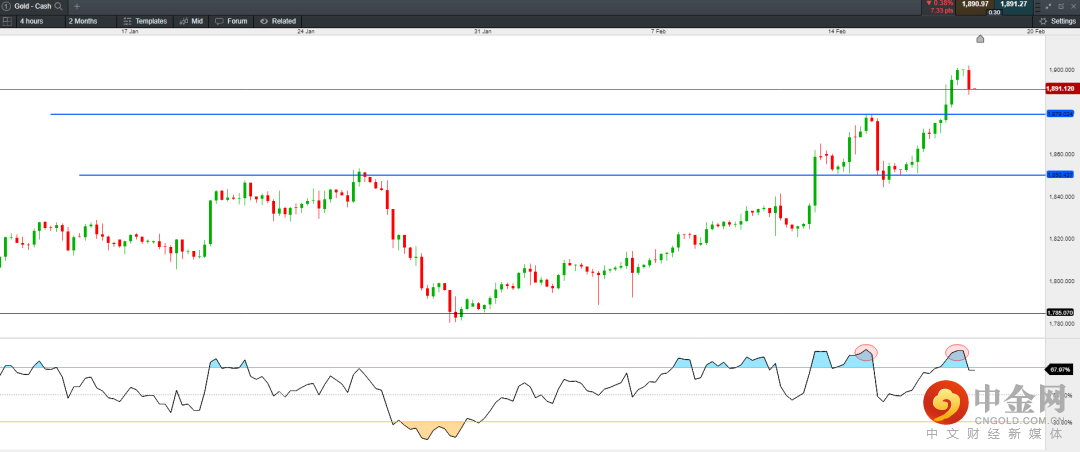Select the upper blue line price label 1,879

pos(1059,114)
